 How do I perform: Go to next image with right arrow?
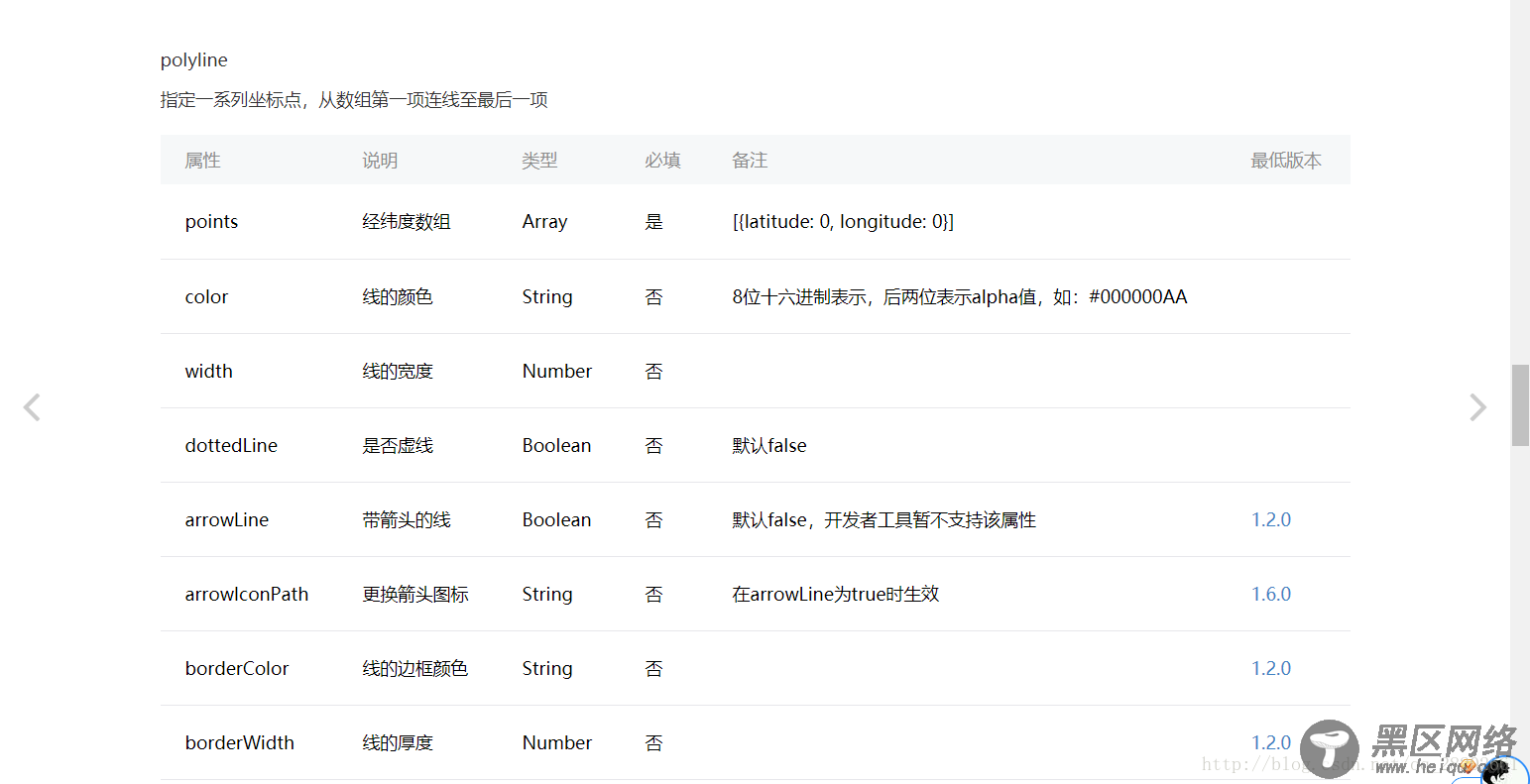coord(1477,407)
